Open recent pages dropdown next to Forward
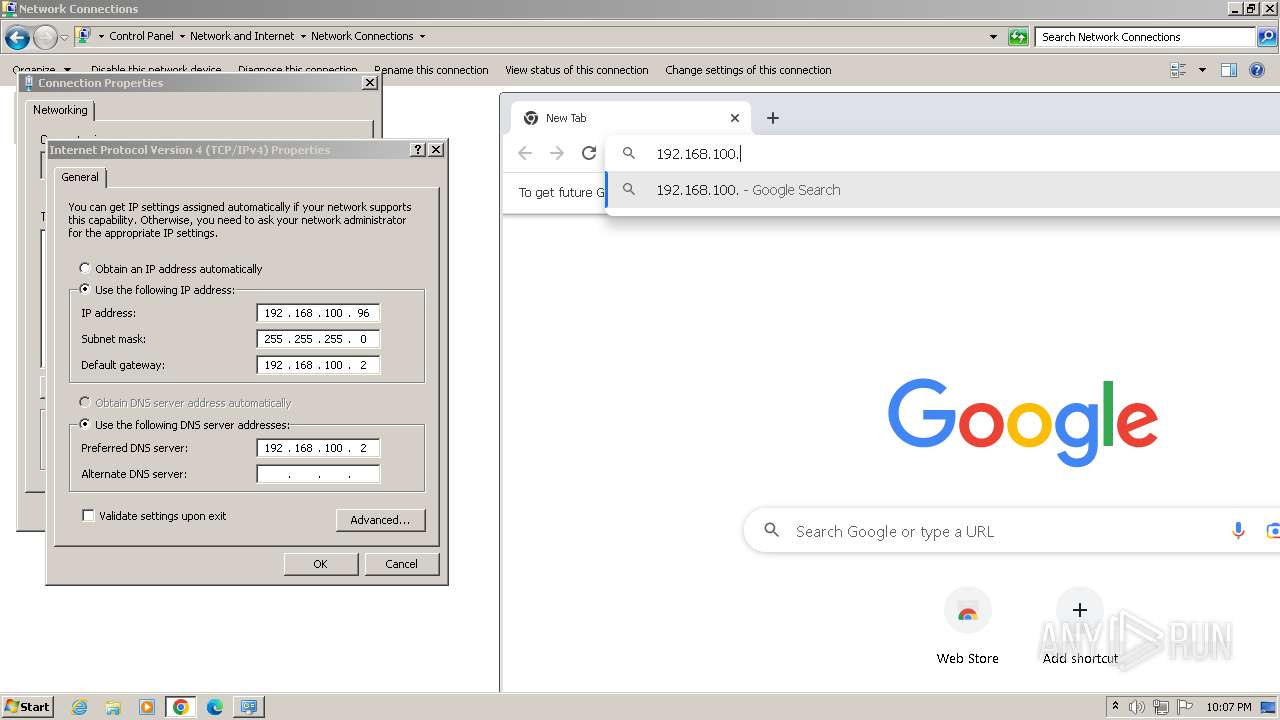 [64, 38]
